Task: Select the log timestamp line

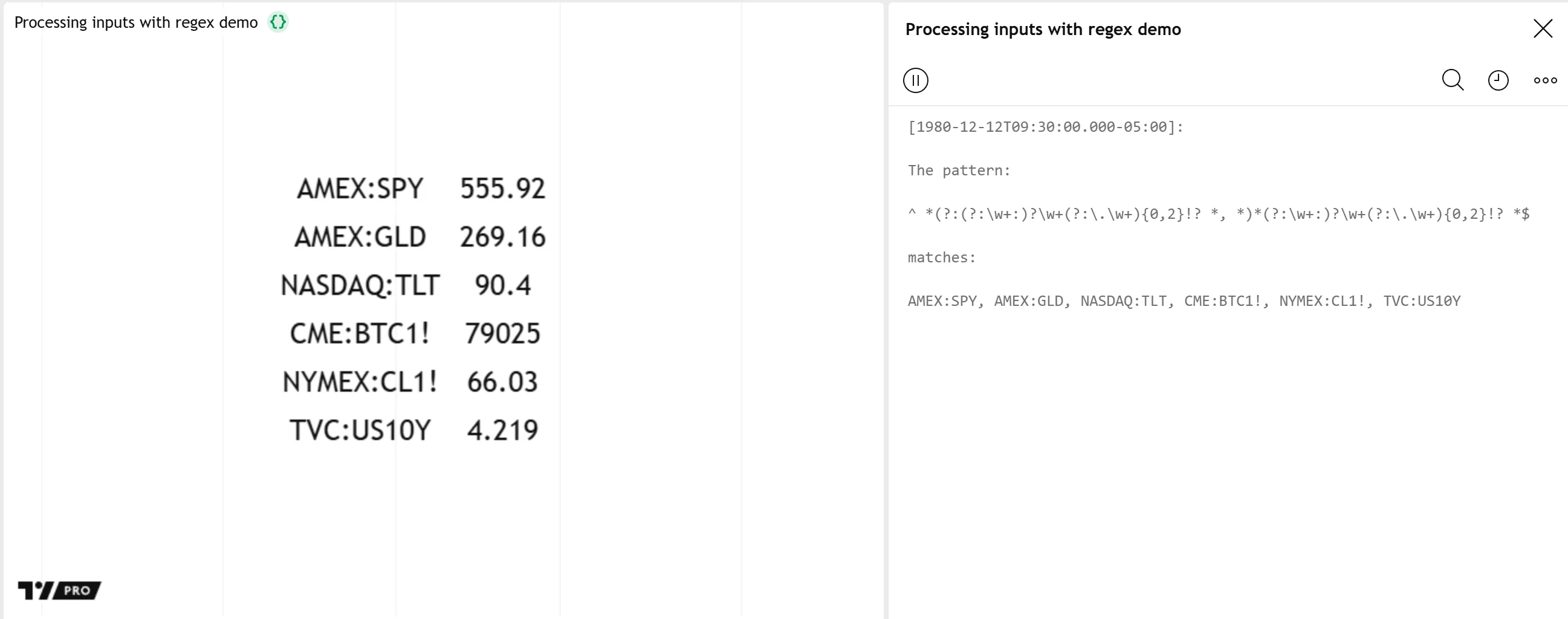Action: click(x=1045, y=127)
